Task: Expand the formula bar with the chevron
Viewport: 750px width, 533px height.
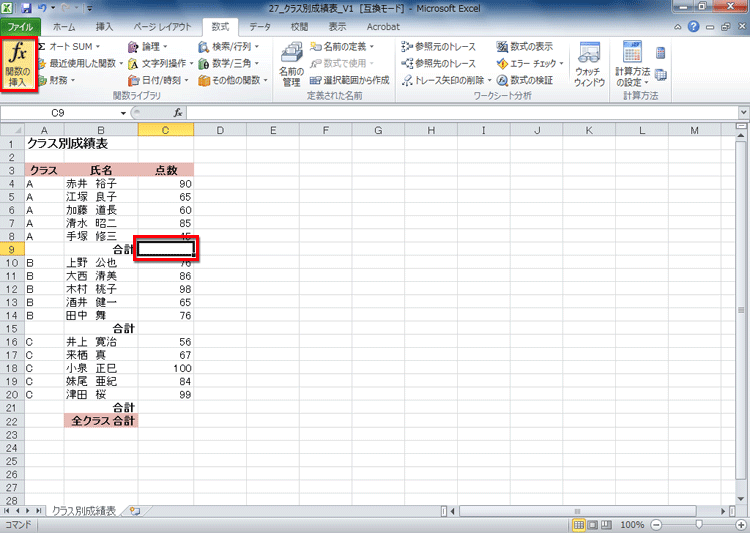Action: coord(743,113)
